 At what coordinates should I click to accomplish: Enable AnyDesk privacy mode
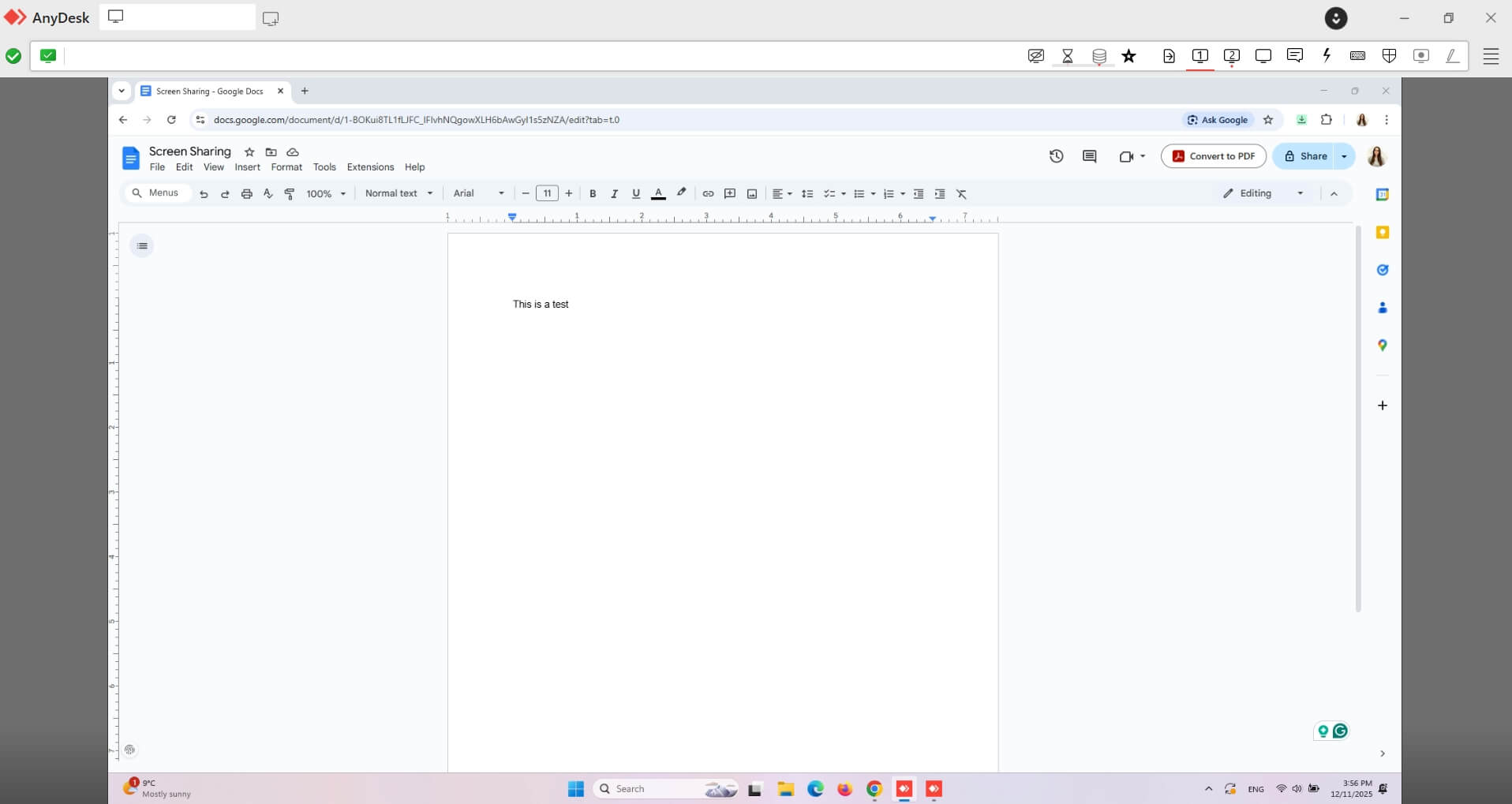pyautogui.click(x=1035, y=56)
